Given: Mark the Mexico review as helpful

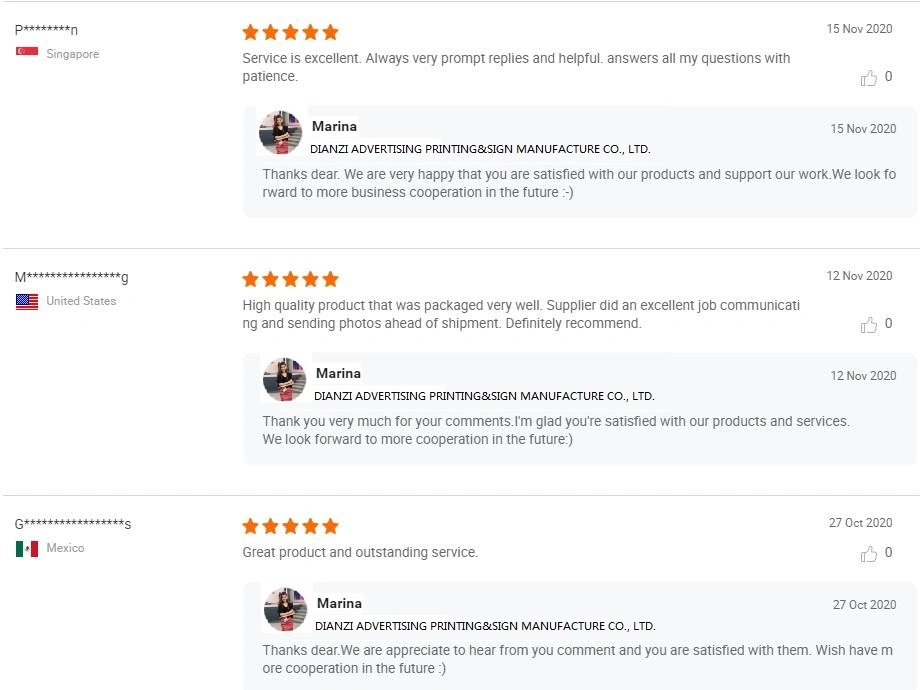Looking at the screenshot, I should tap(869, 554).
